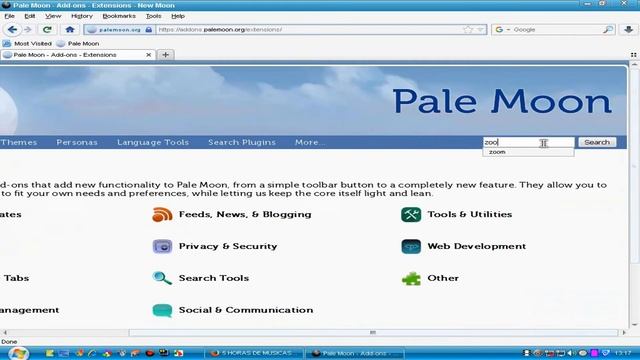640x360 pixels.
Task: Bookmark this page with the star icon
Action: 468,29
